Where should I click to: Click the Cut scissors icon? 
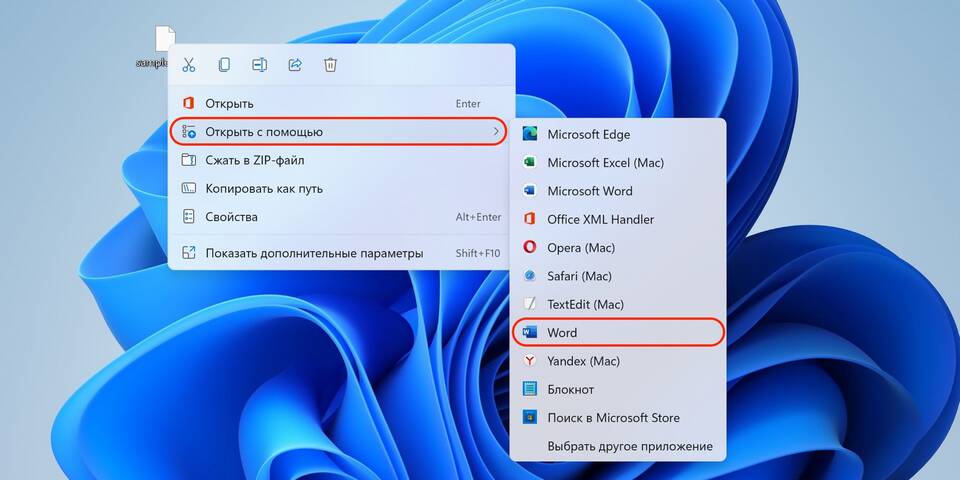pyautogui.click(x=189, y=65)
